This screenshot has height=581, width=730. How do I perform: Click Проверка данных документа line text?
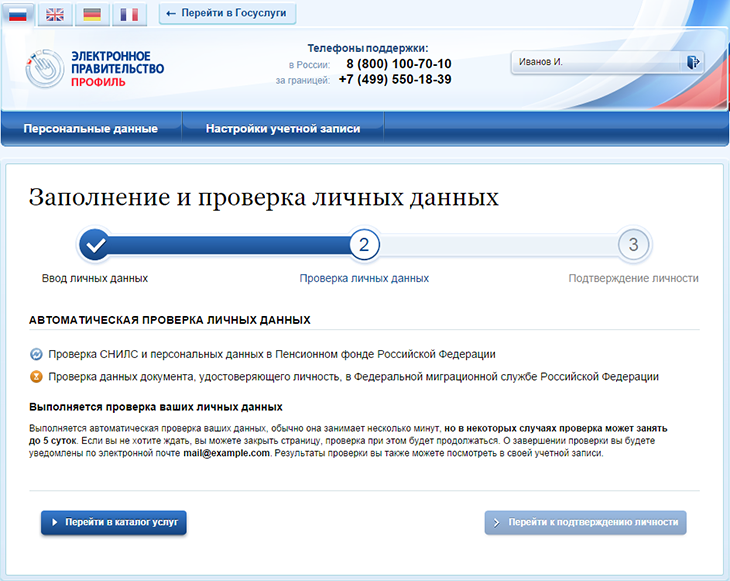(x=354, y=377)
